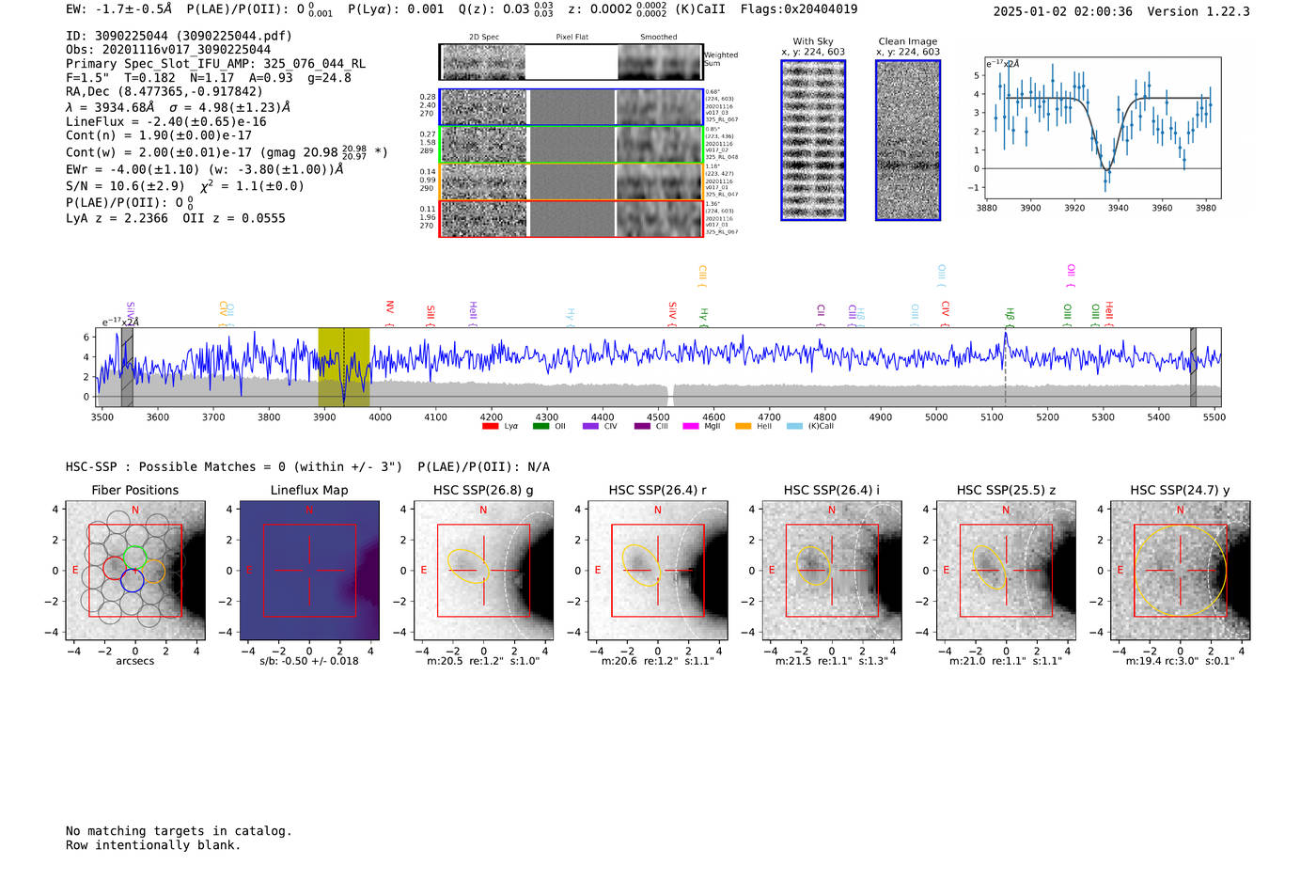Screen dimensions: 1316x896
Task: Click the "2D Spec" column header
Action: coord(484,38)
